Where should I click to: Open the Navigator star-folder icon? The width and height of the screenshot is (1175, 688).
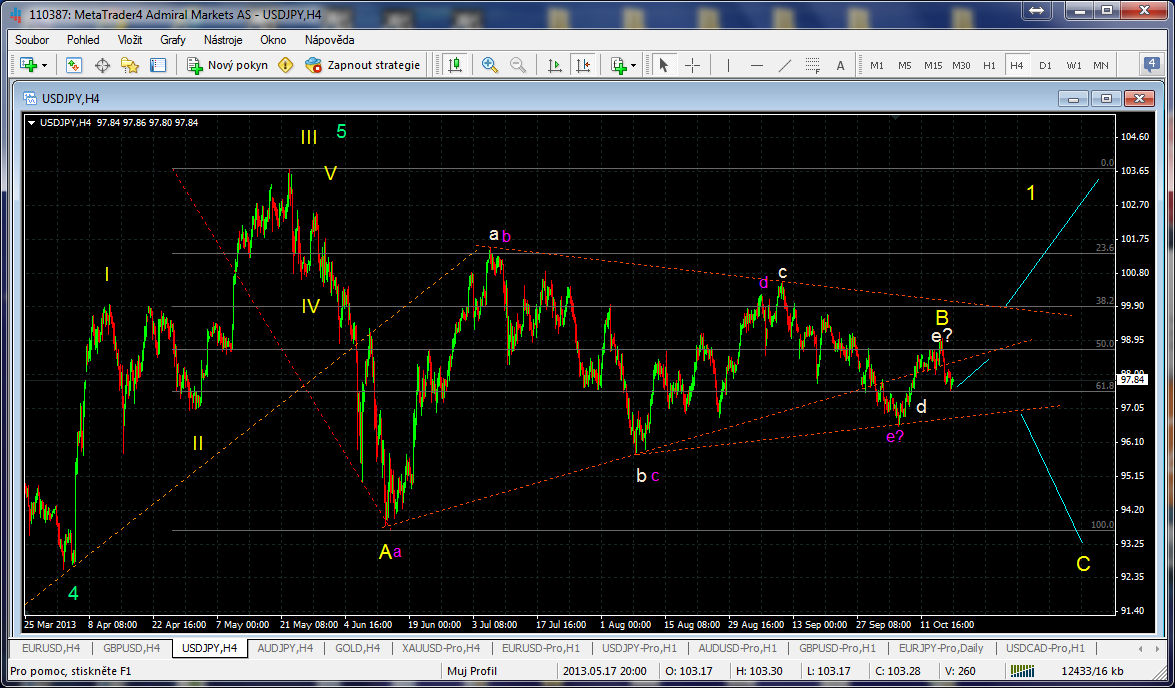[x=130, y=65]
